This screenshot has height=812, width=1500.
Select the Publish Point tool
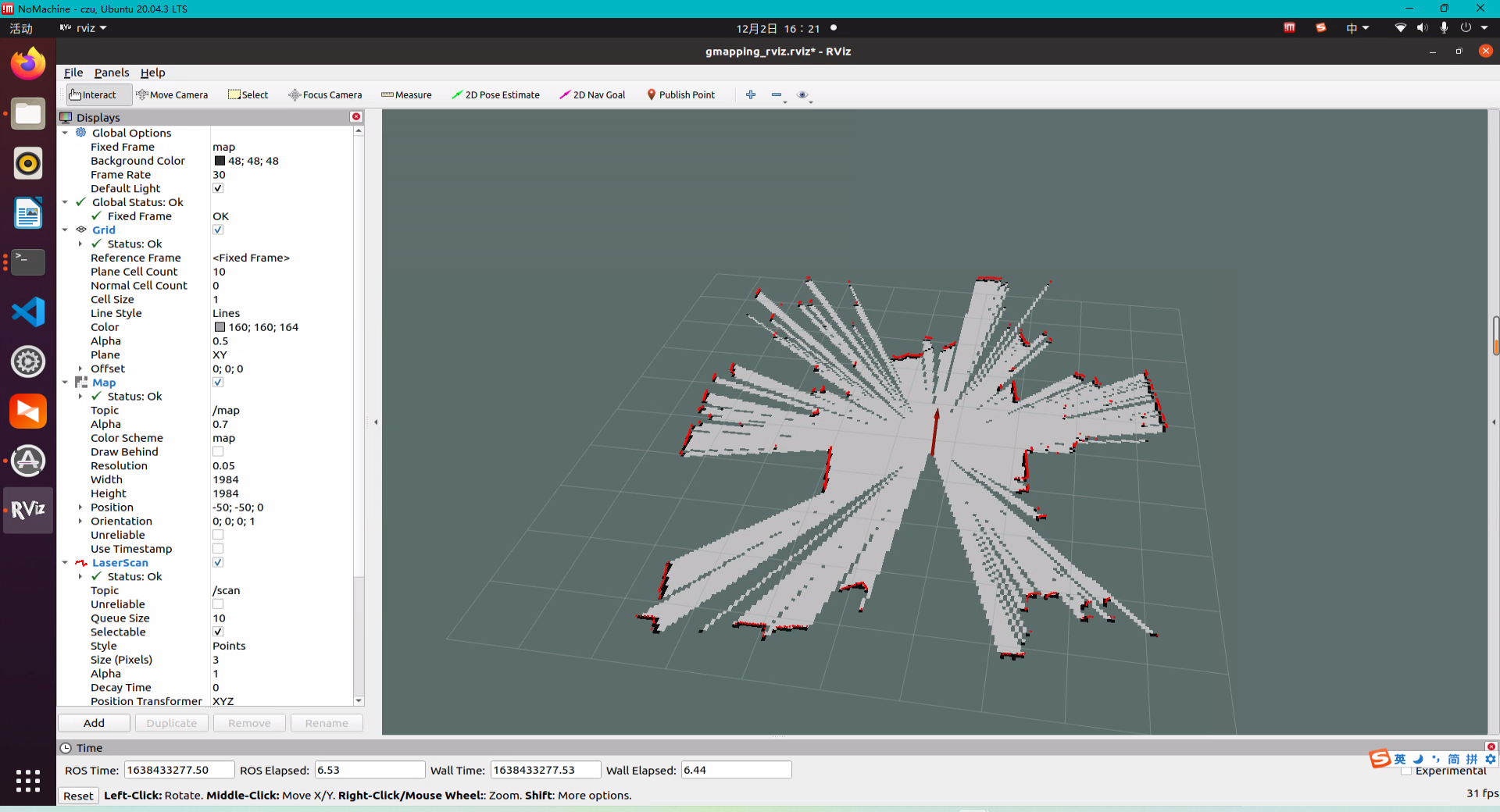[680, 94]
